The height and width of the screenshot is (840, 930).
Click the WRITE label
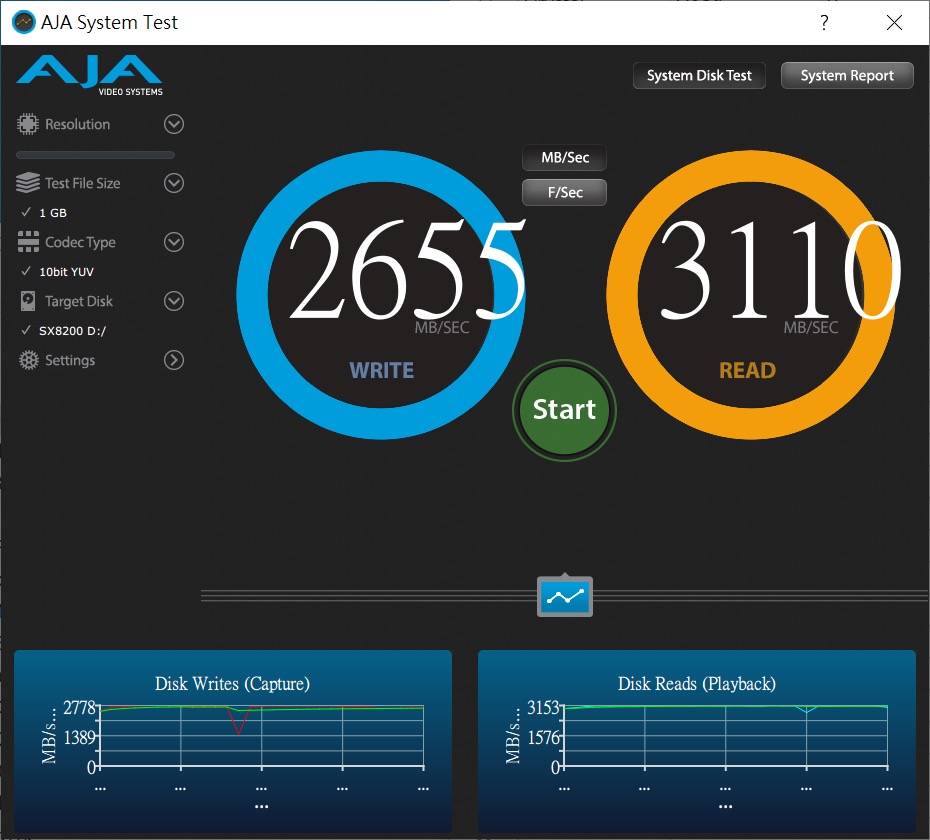point(381,370)
